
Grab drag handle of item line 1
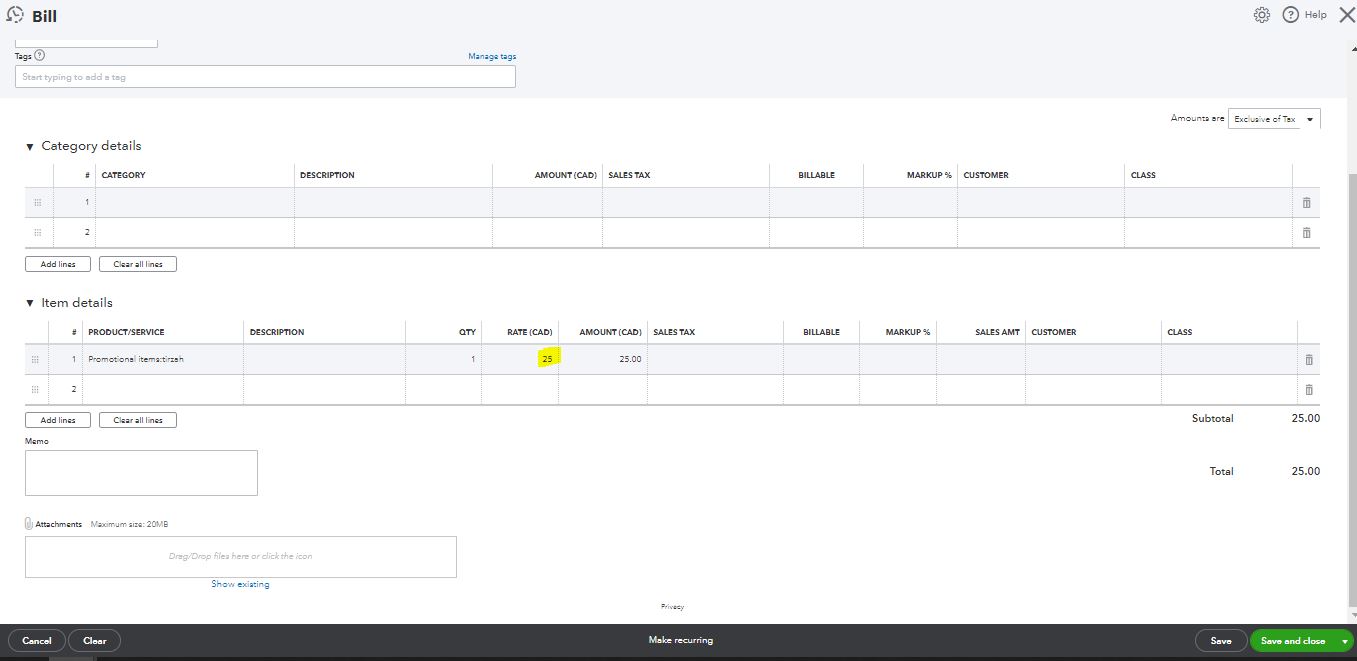pos(36,360)
